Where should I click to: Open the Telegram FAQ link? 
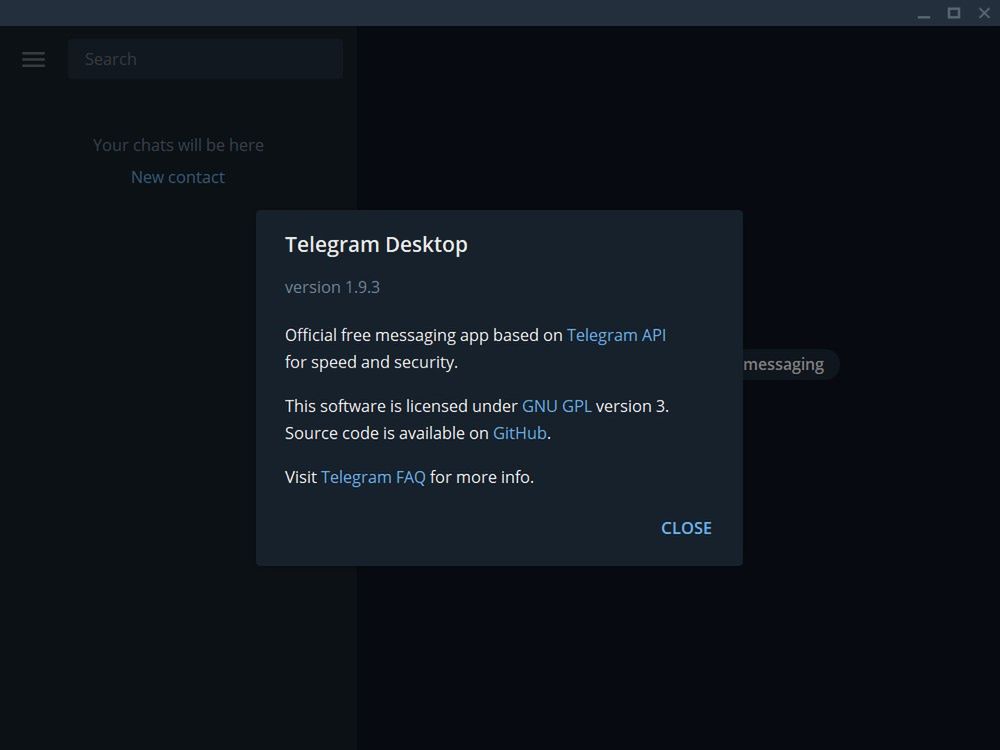(373, 477)
